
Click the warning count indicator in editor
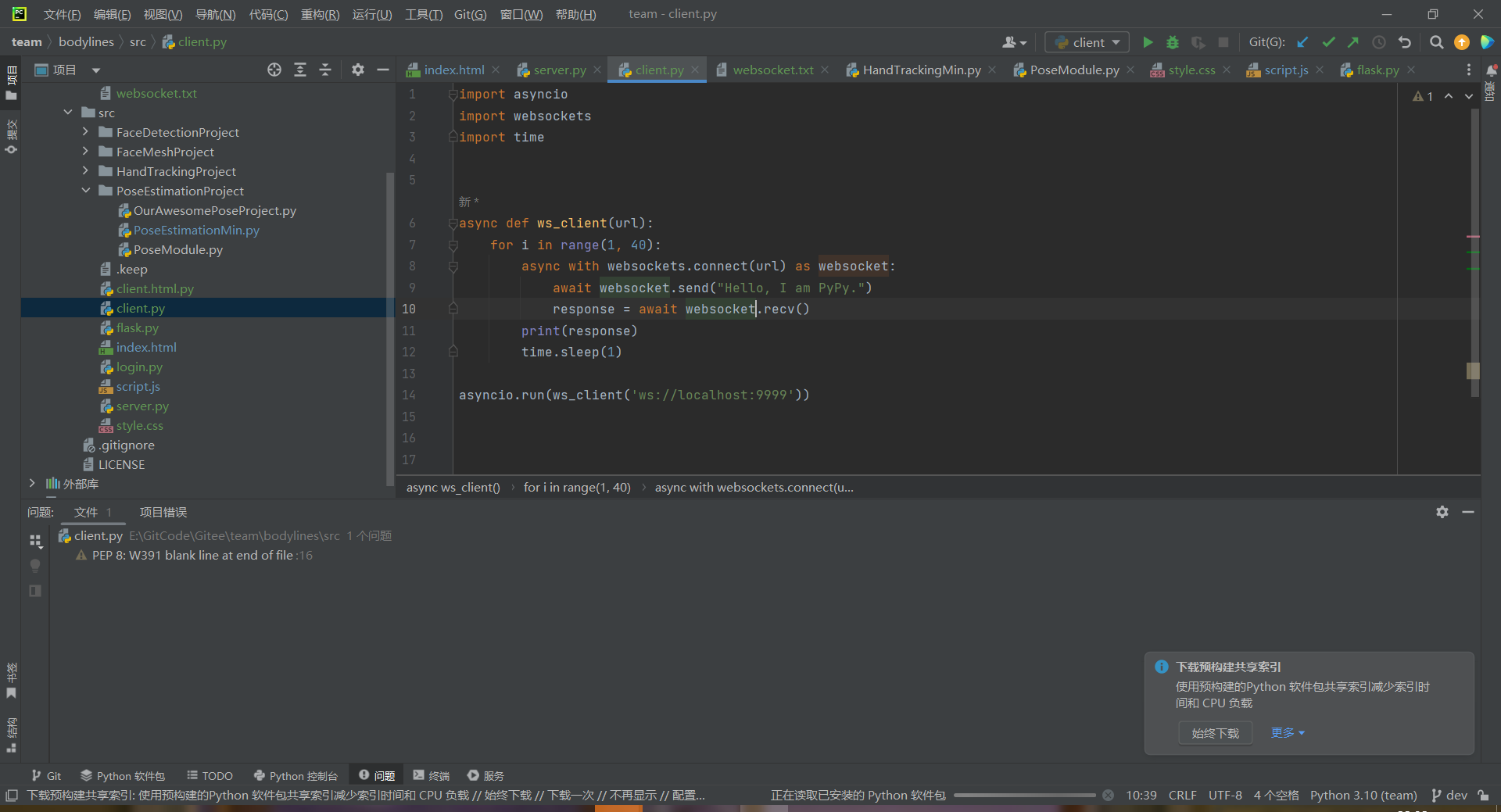pos(1423,96)
